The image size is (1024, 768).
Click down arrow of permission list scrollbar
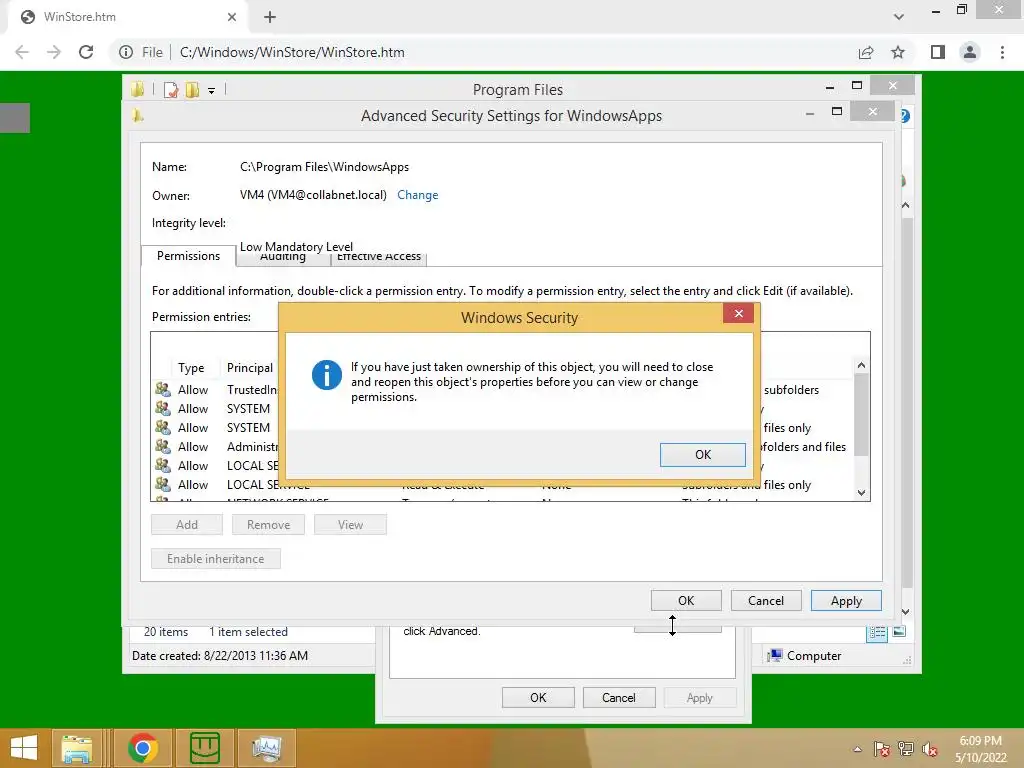[x=861, y=493]
